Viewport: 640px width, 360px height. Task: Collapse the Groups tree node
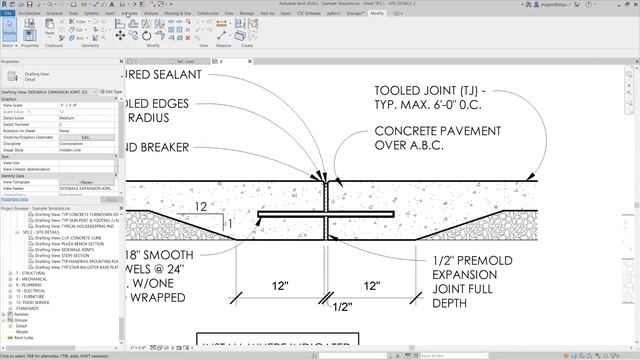4,320
